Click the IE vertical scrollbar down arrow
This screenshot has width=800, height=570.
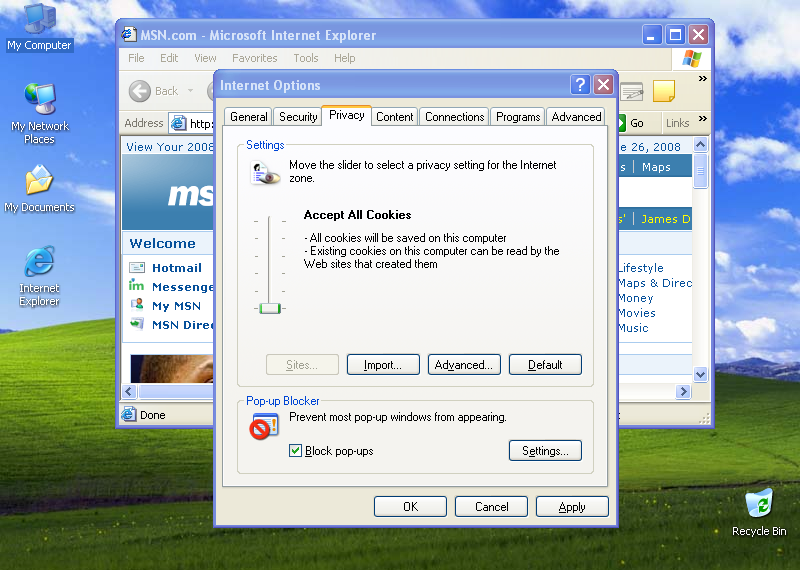click(701, 374)
